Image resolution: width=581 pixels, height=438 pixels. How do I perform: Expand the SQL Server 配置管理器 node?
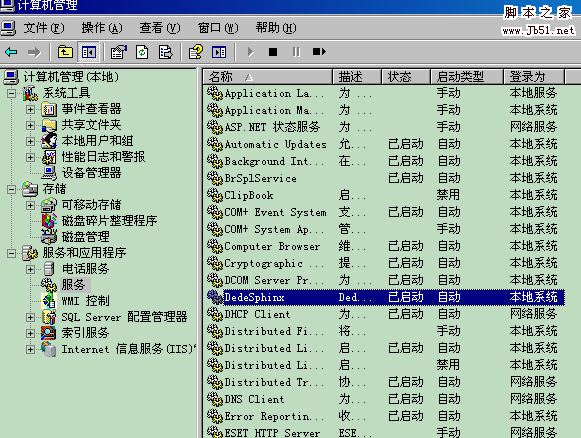click(30, 317)
